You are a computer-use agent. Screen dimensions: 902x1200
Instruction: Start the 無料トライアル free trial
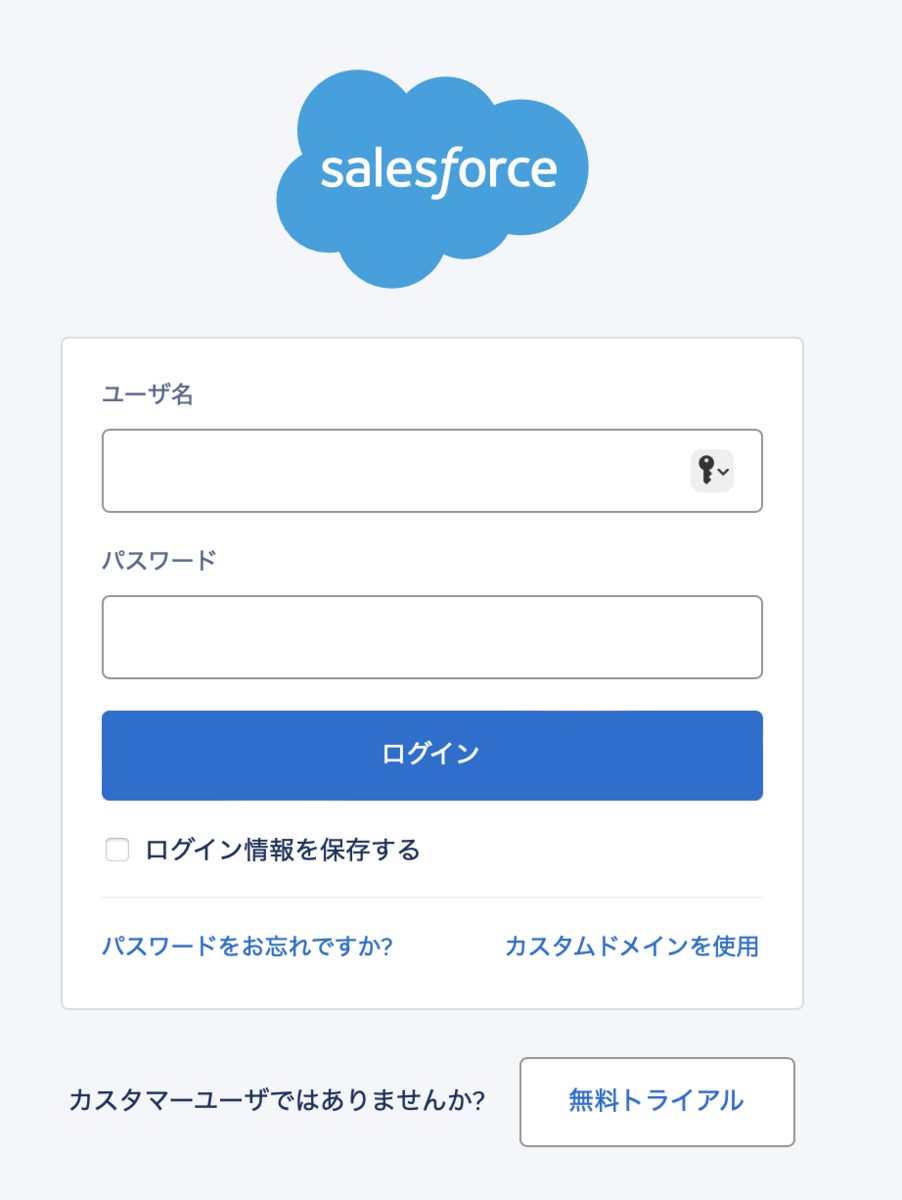coord(656,1101)
